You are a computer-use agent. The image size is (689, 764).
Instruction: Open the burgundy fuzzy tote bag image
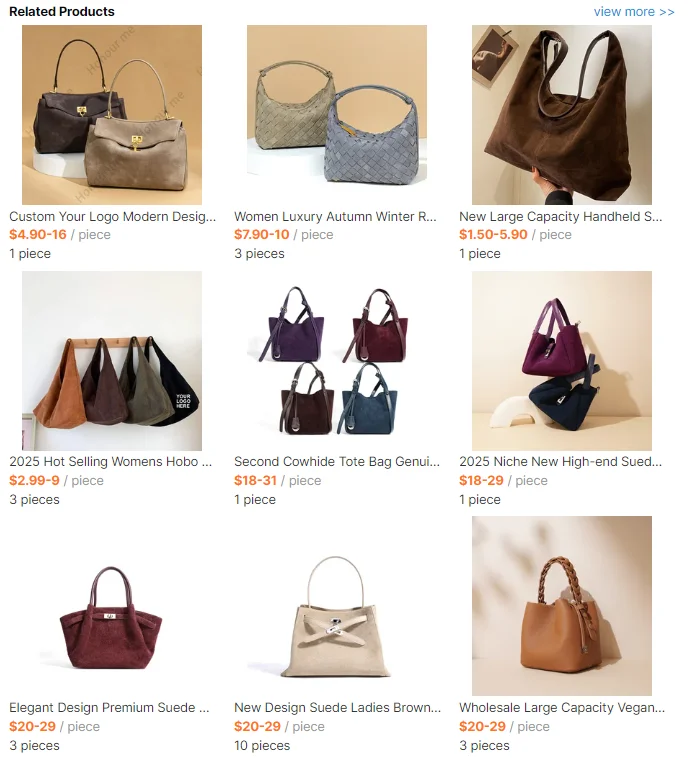click(112, 606)
